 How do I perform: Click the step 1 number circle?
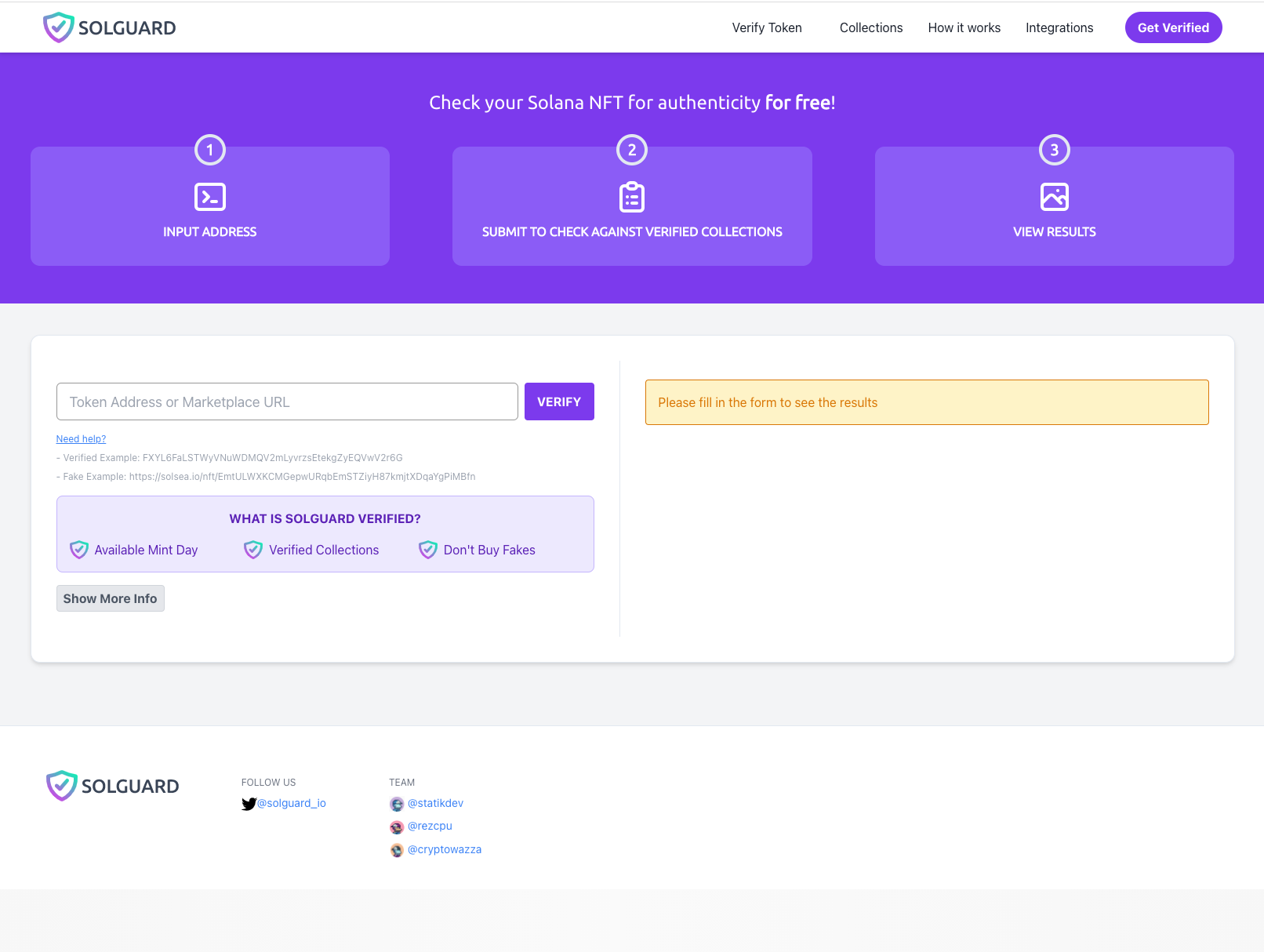(x=210, y=150)
